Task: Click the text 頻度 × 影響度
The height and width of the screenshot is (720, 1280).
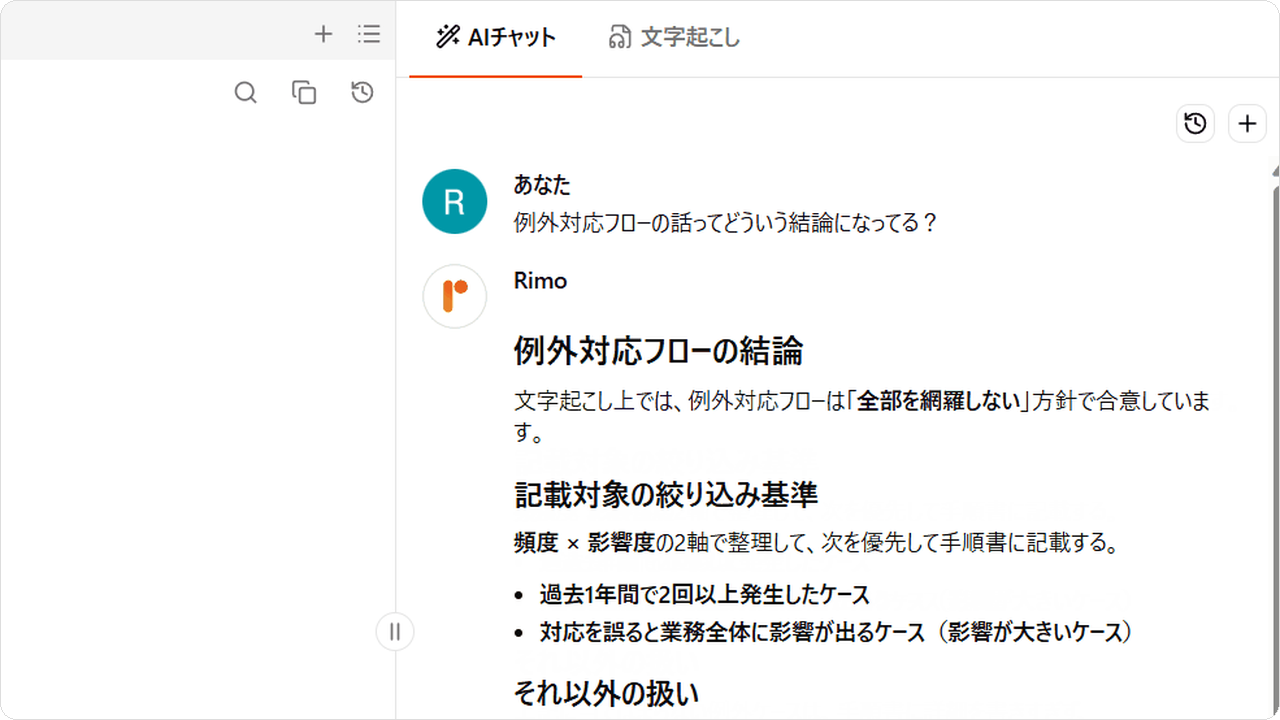Action: (x=584, y=544)
